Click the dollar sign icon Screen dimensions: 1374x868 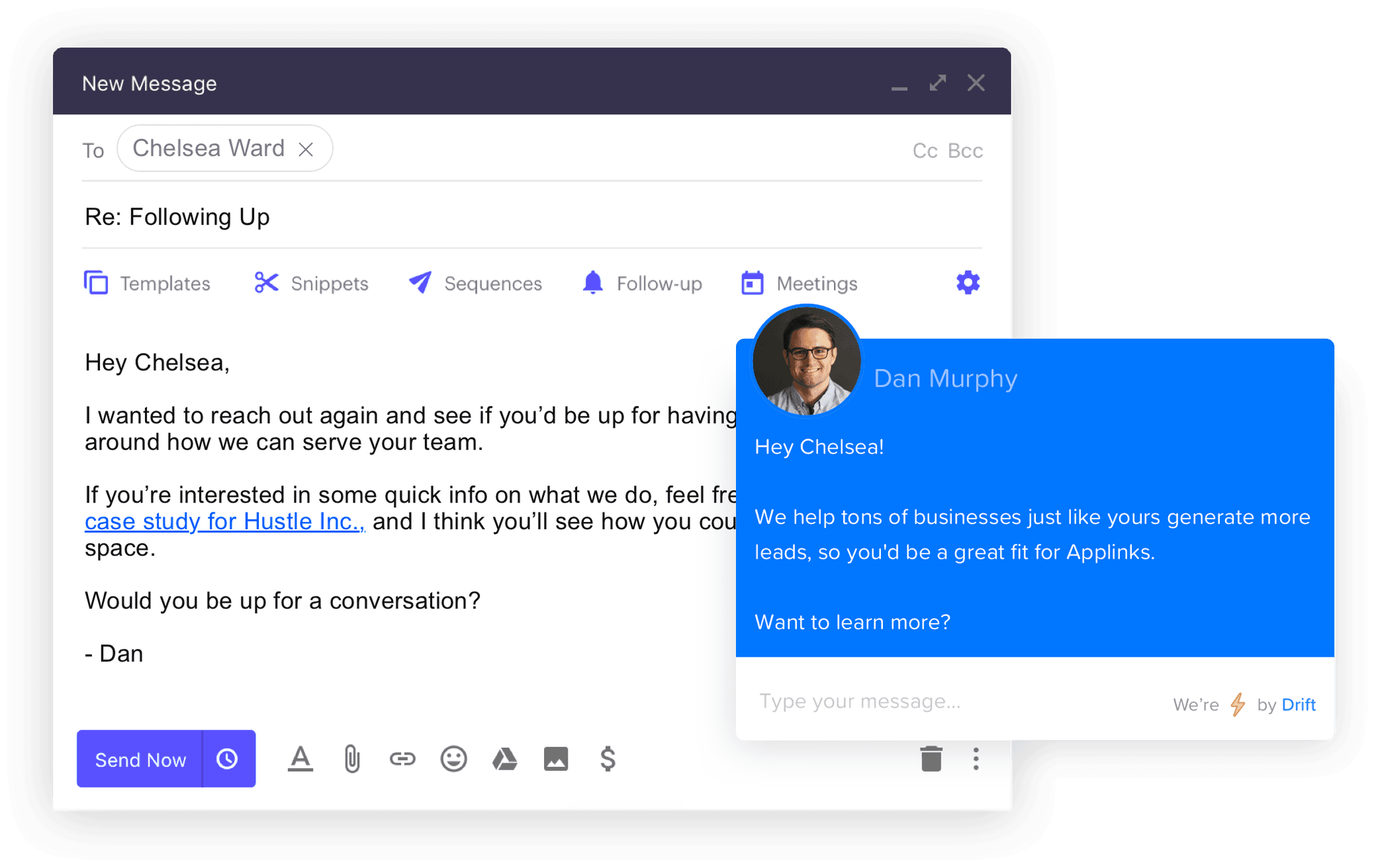click(x=607, y=759)
